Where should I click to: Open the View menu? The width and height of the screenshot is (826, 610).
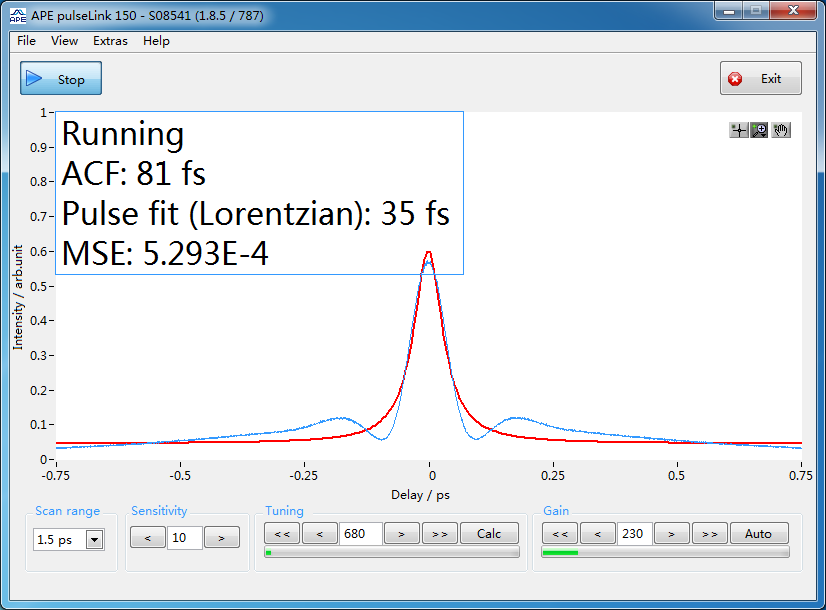[x=64, y=41]
